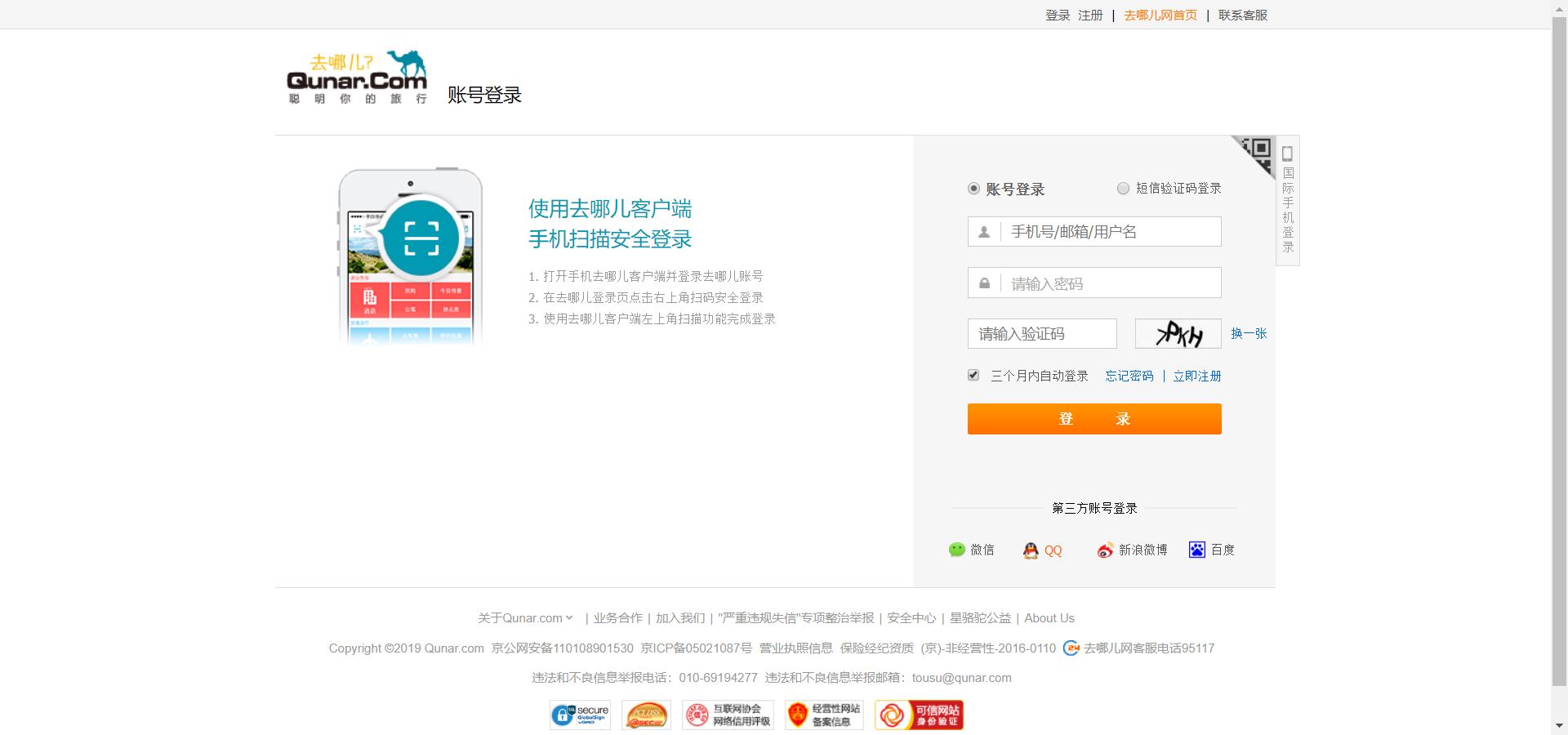Open 去哪儿网首页 link
1568x735 pixels.
pyautogui.click(x=1160, y=15)
